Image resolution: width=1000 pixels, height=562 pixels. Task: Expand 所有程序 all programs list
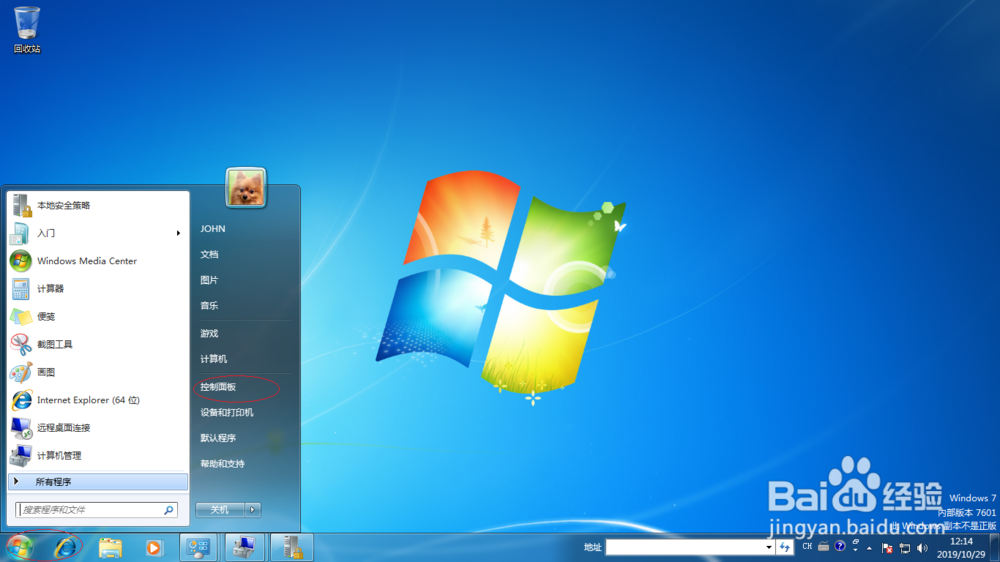(98, 482)
